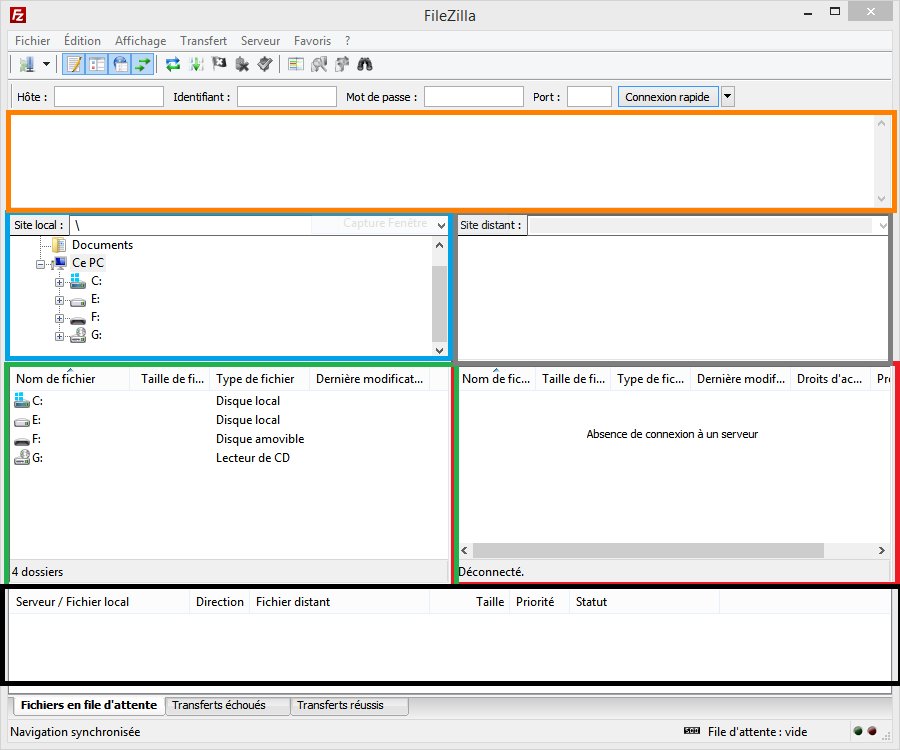The height and width of the screenshot is (750, 900).
Task: Reconnect to the last used server
Action: tap(265, 64)
